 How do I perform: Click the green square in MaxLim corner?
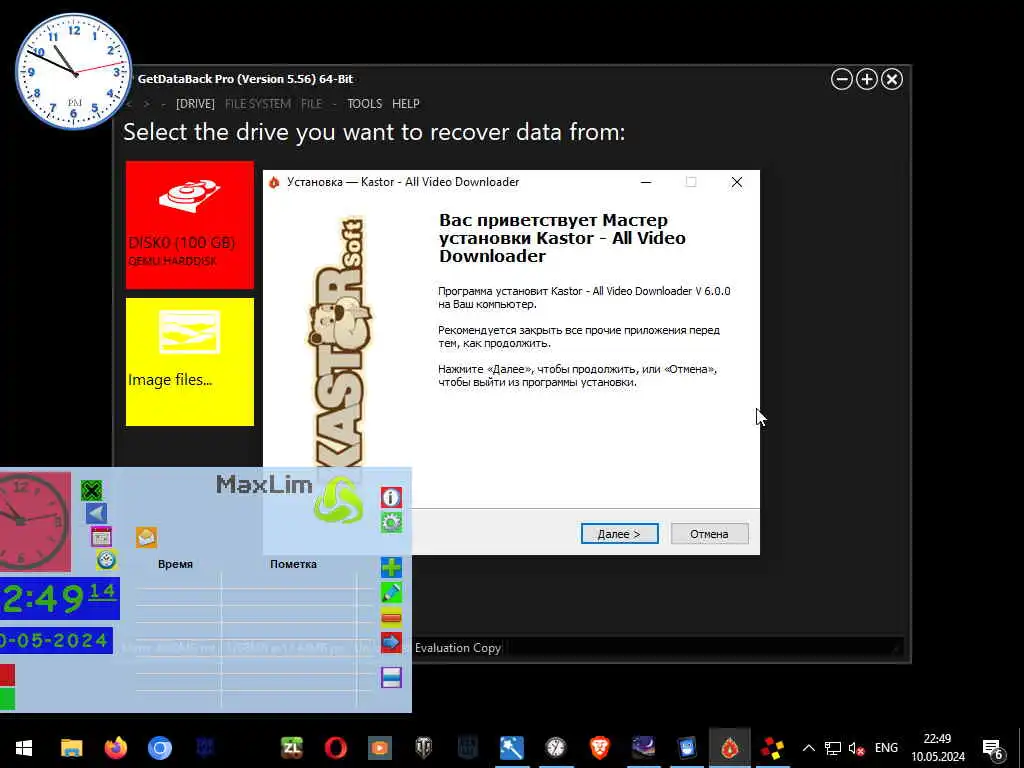(7, 698)
